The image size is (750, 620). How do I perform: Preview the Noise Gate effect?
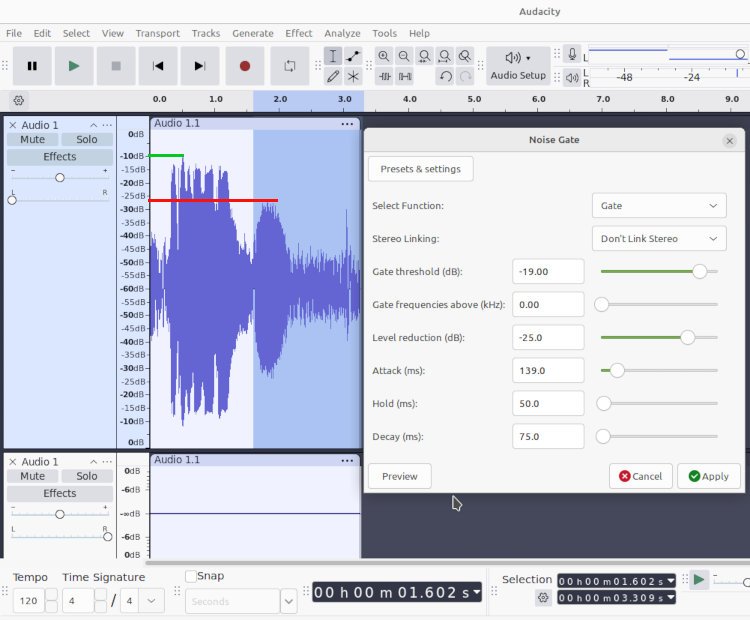(x=399, y=476)
